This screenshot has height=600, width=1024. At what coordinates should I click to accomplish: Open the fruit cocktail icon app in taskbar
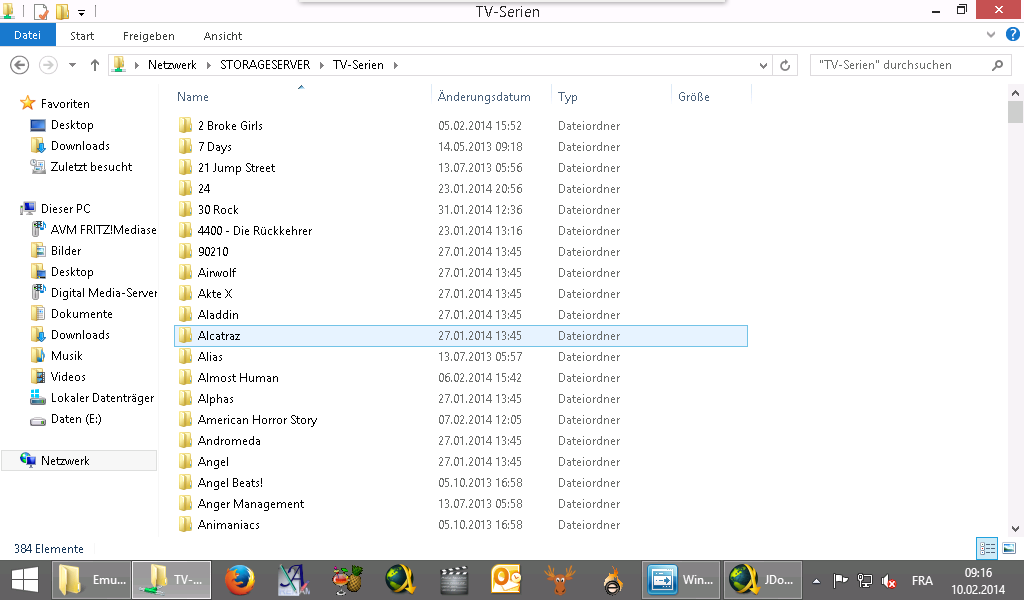tap(347, 580)
